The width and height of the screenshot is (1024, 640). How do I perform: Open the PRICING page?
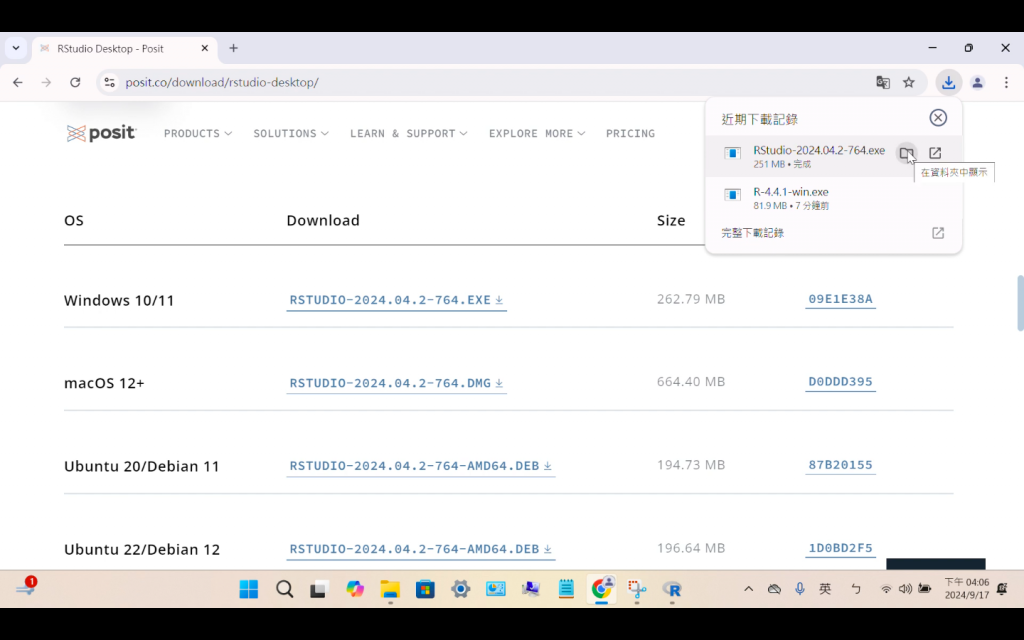[x=630, y=133]
